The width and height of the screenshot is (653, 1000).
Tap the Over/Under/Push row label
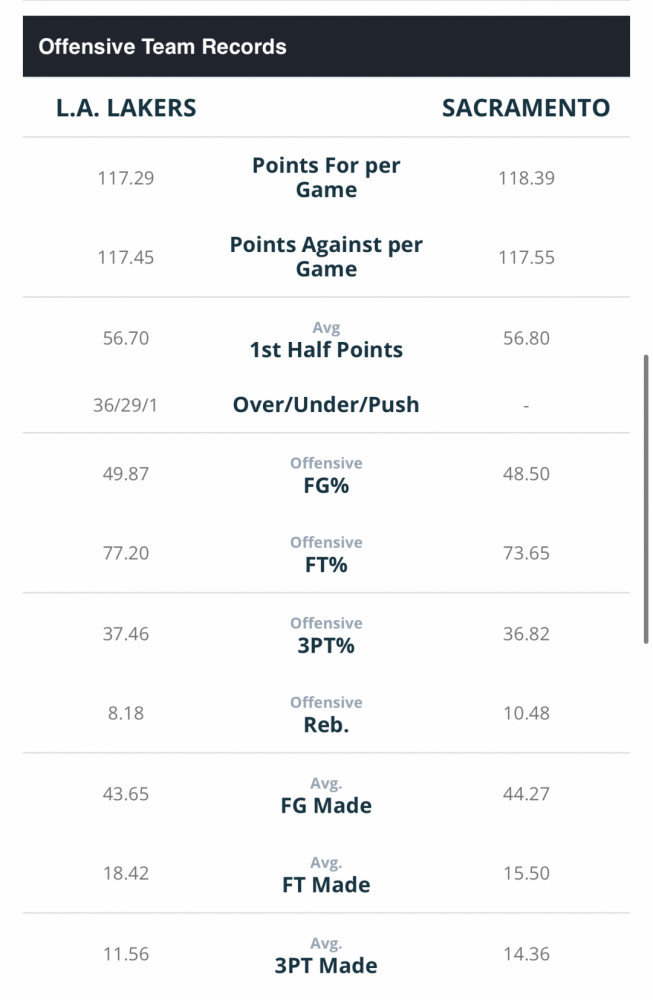[x=326, y=405]
